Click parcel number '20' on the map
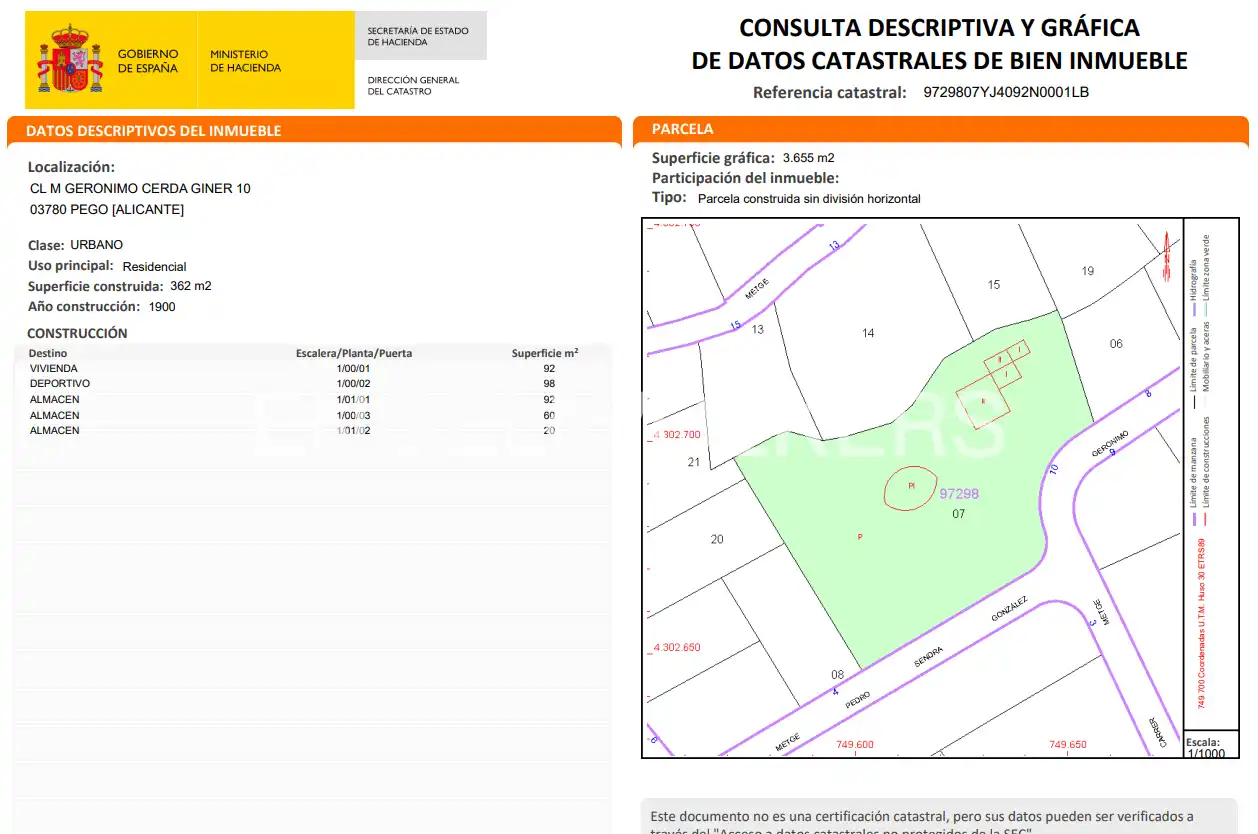Viewport: 1258px width, 834px height. coord(717,540)
